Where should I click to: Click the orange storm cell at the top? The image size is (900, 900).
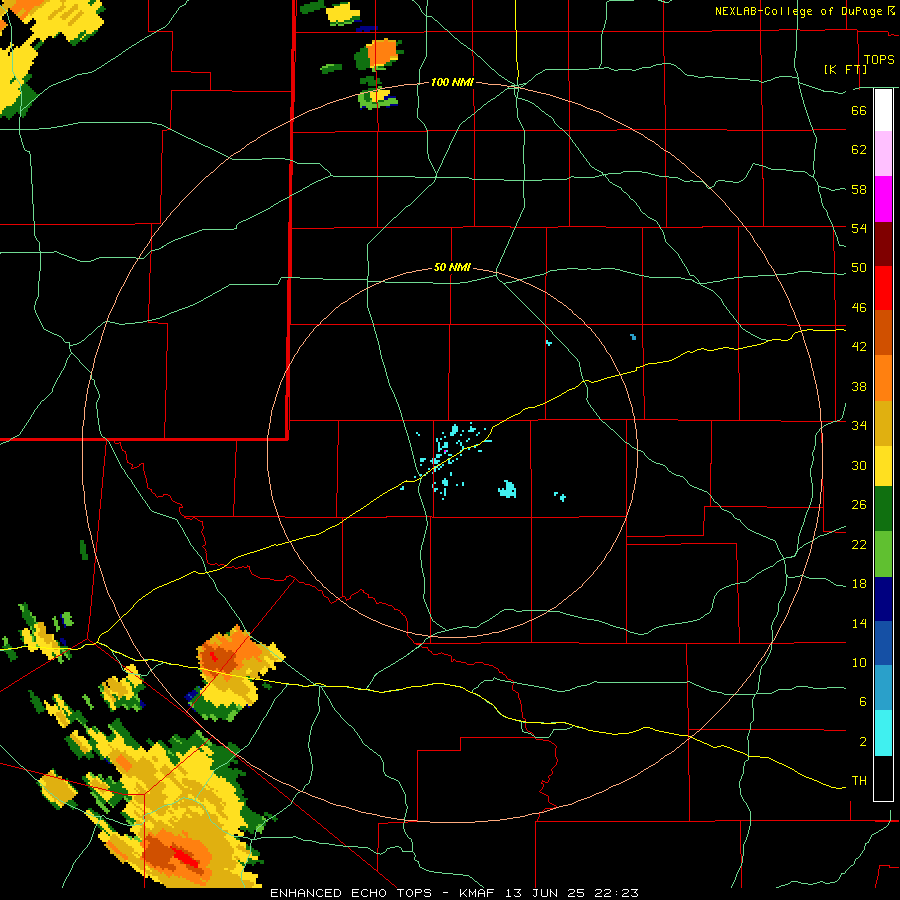pyautogui.click(x=381, y=53)
